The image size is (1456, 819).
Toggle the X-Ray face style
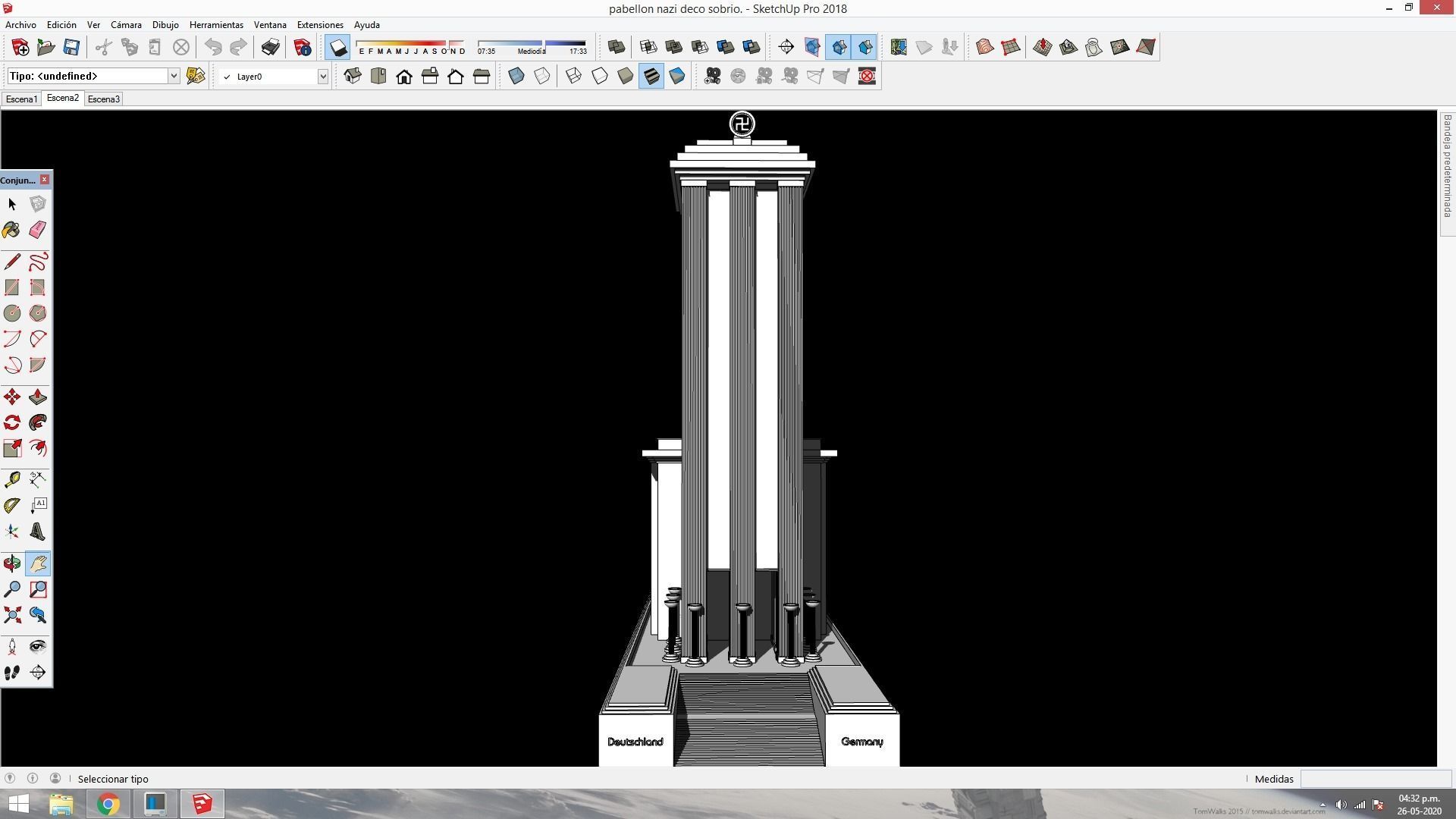(x=516, y=77)
